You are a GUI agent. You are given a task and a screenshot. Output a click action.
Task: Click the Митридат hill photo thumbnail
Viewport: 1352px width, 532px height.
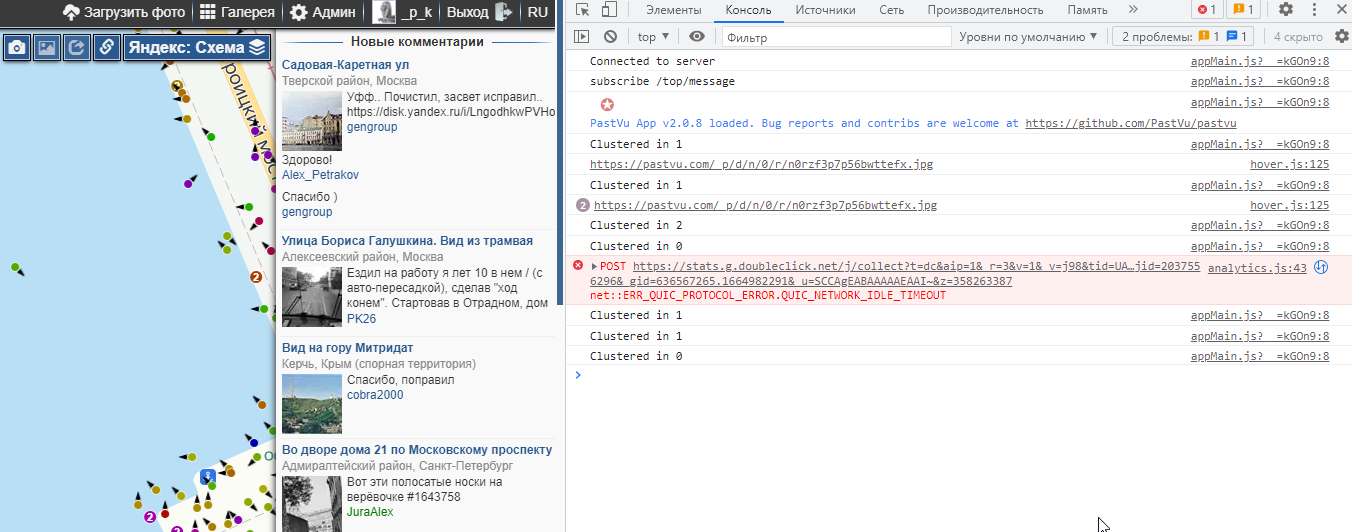(312, 403)
